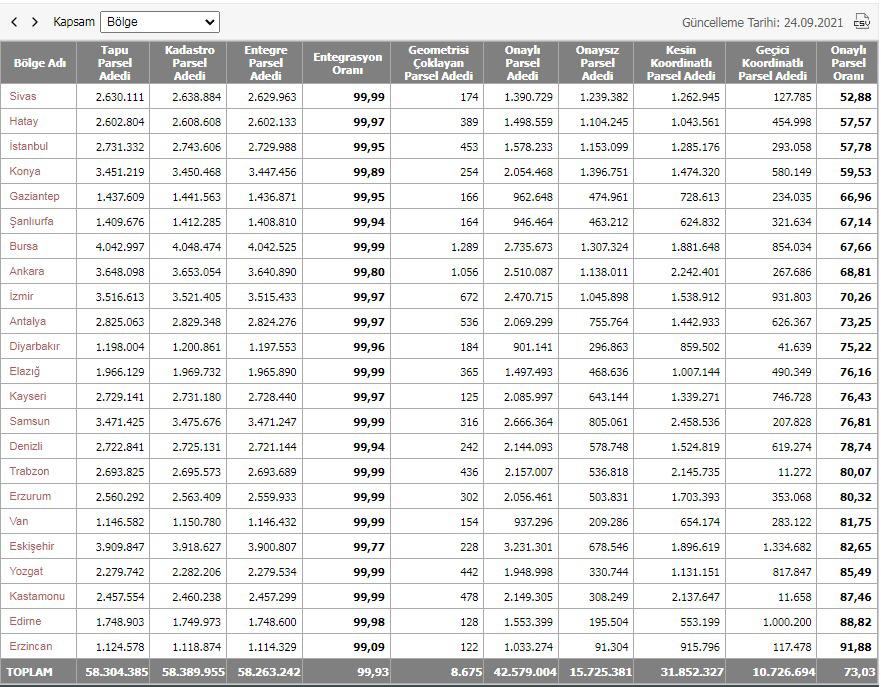Open the Konya region link
Image resolution: width=881 pixels, height=687 pixels.
[25, 171]
